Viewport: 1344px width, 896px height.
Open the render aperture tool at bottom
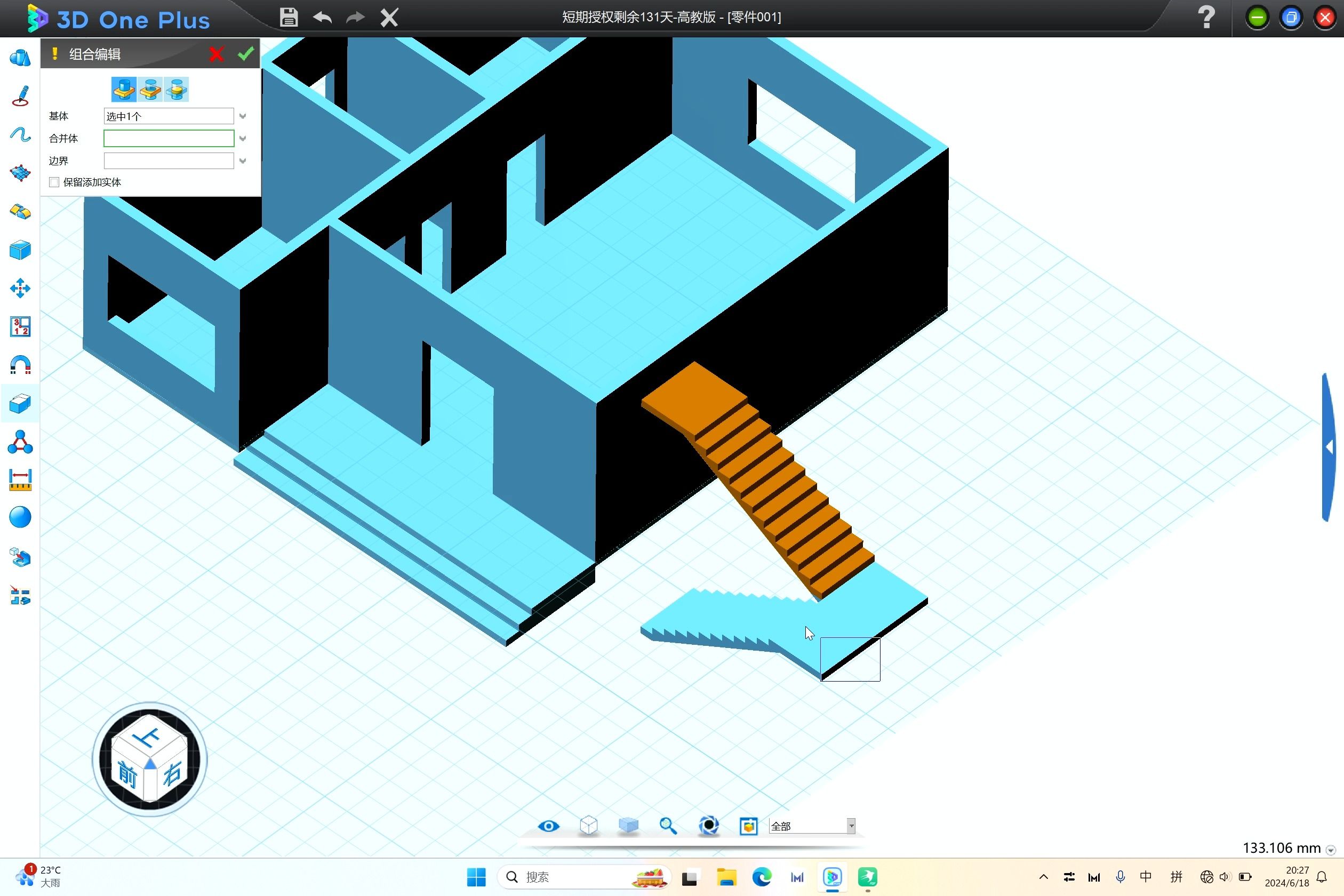click(709, 826)
